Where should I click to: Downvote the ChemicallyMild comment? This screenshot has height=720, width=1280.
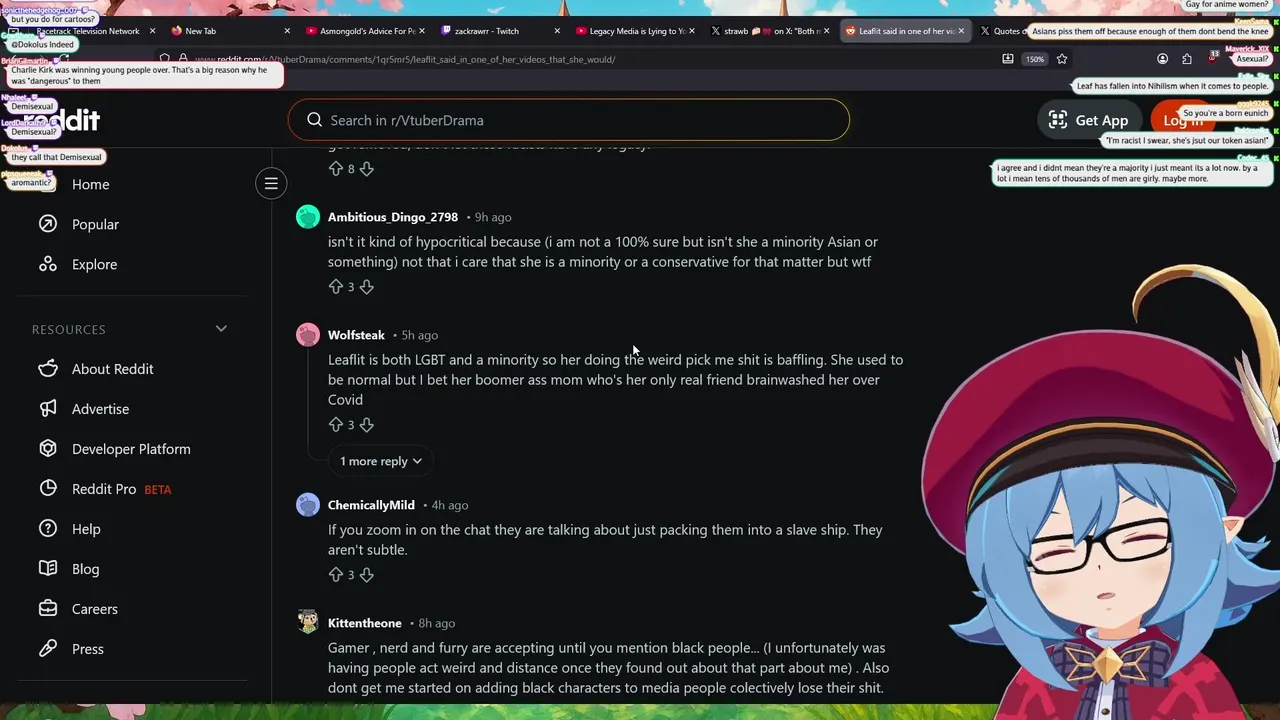366,575
